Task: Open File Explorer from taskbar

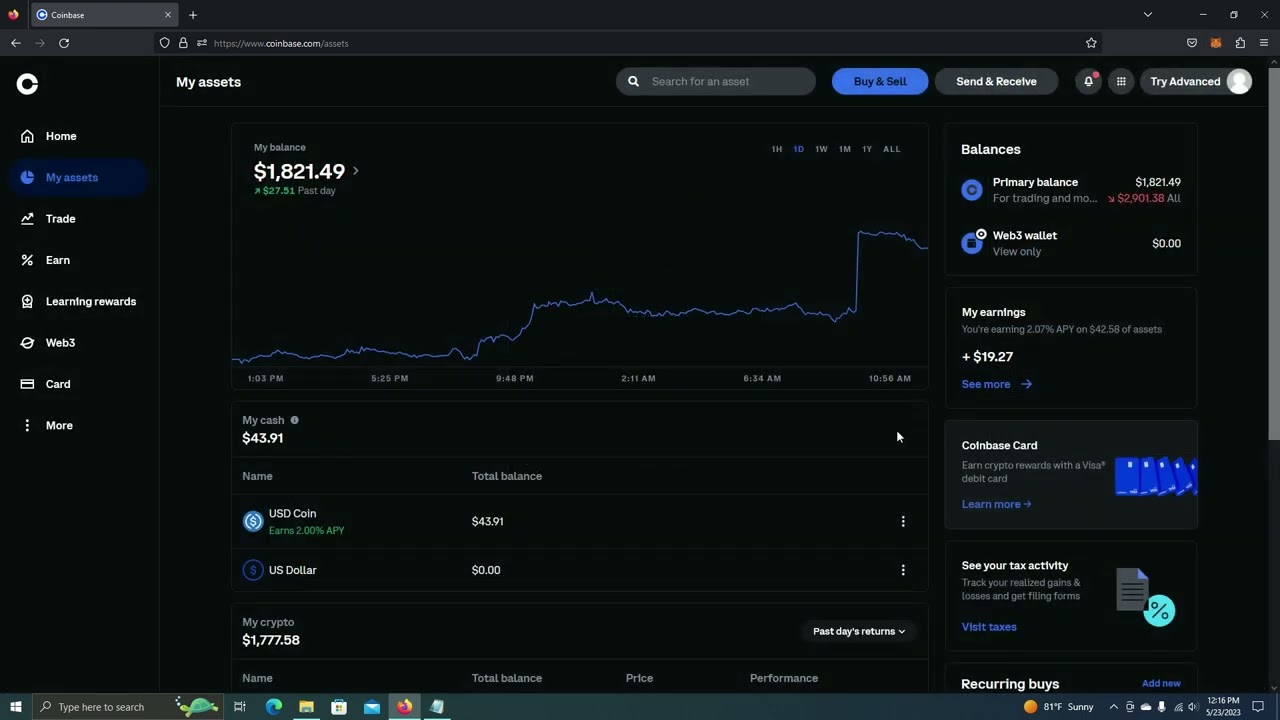Action: 306,707
